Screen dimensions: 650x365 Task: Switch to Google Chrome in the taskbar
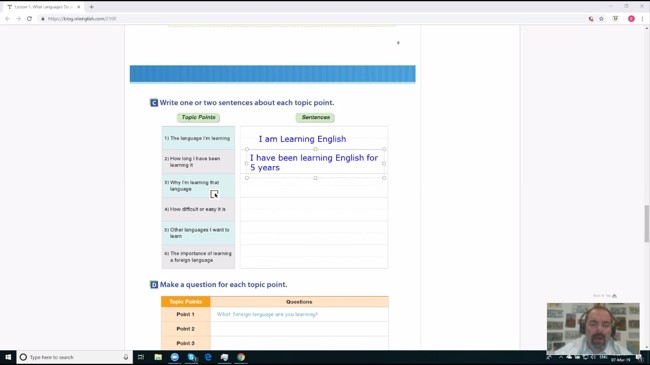coord(241,357)
